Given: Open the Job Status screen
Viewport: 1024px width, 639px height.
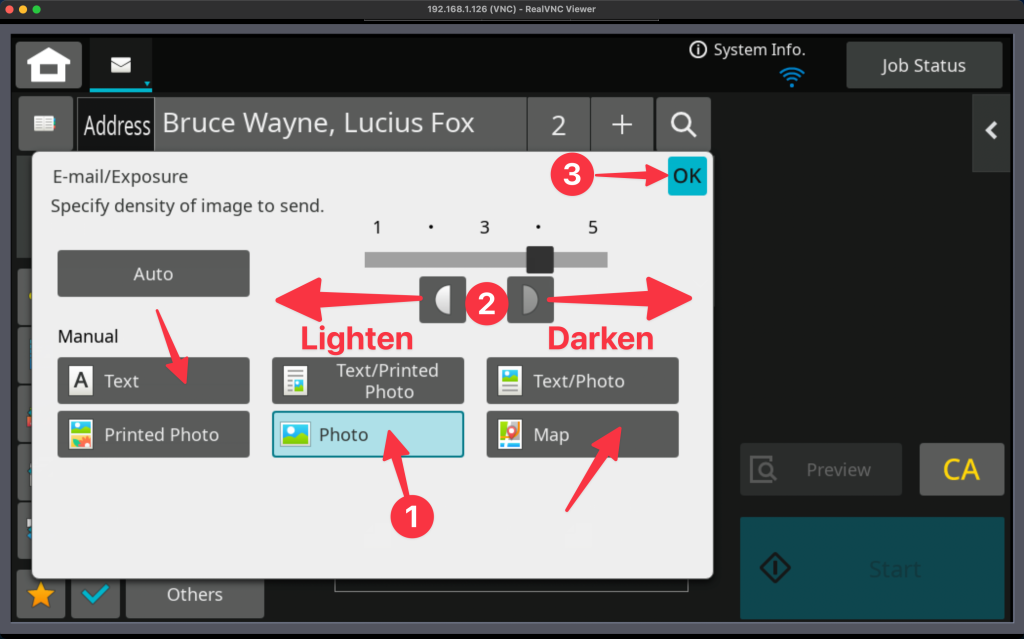Looking at the screenshot, I should (x=923, y=66).
